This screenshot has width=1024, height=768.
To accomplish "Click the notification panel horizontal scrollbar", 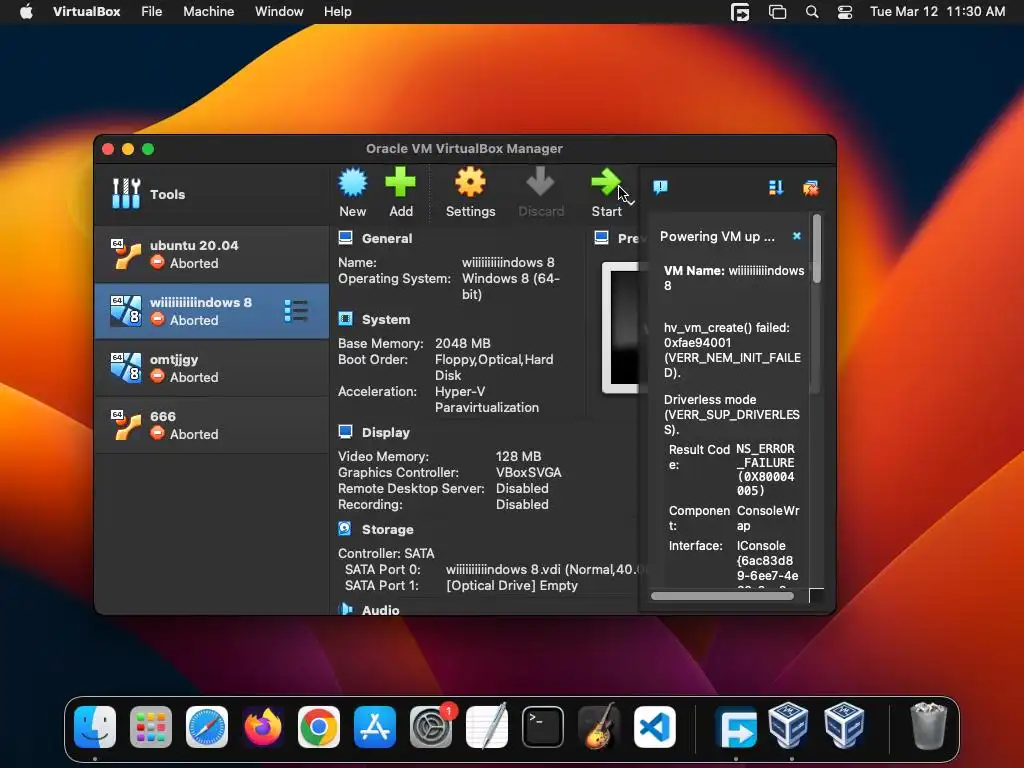I will 722,596.
